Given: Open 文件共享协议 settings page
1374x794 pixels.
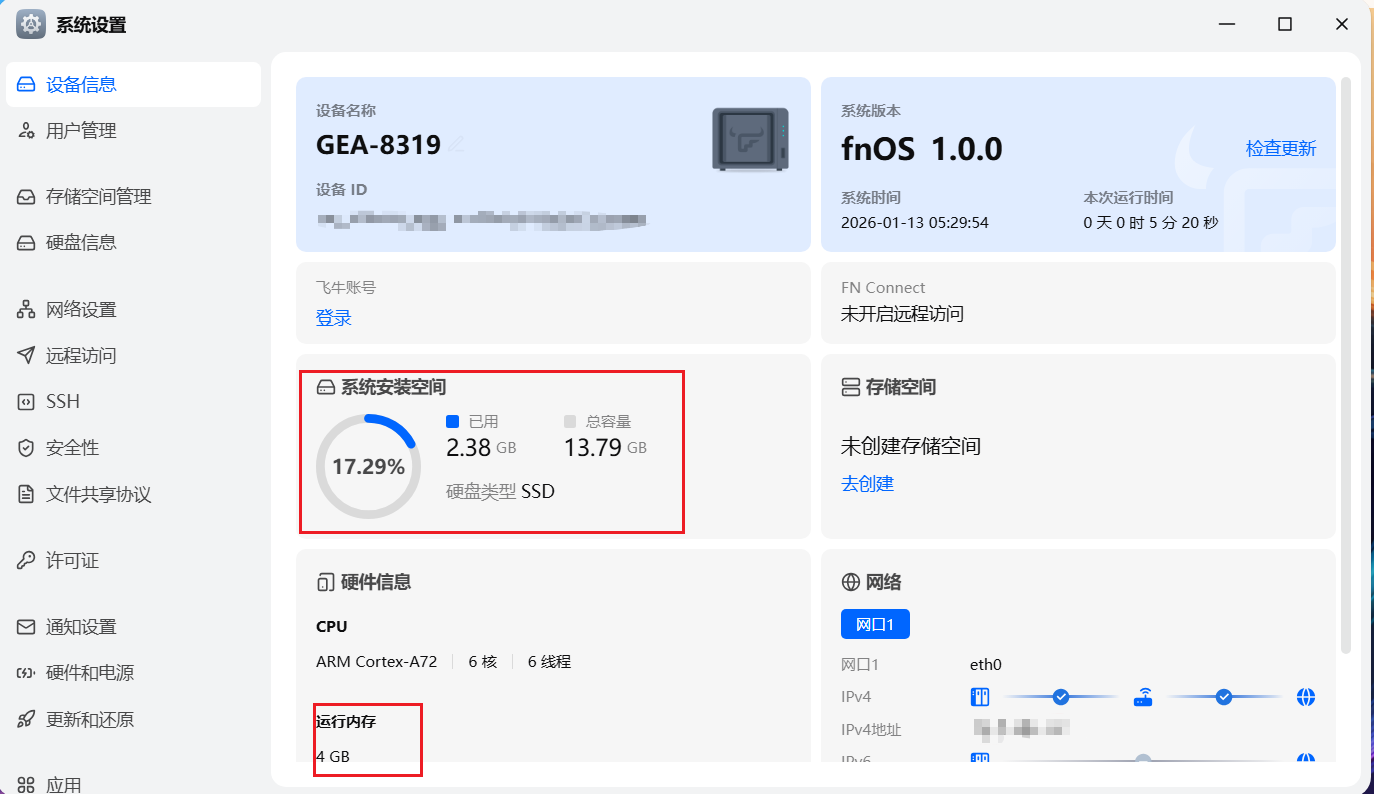Looking at the screenshot, I should tap(98, 494).
